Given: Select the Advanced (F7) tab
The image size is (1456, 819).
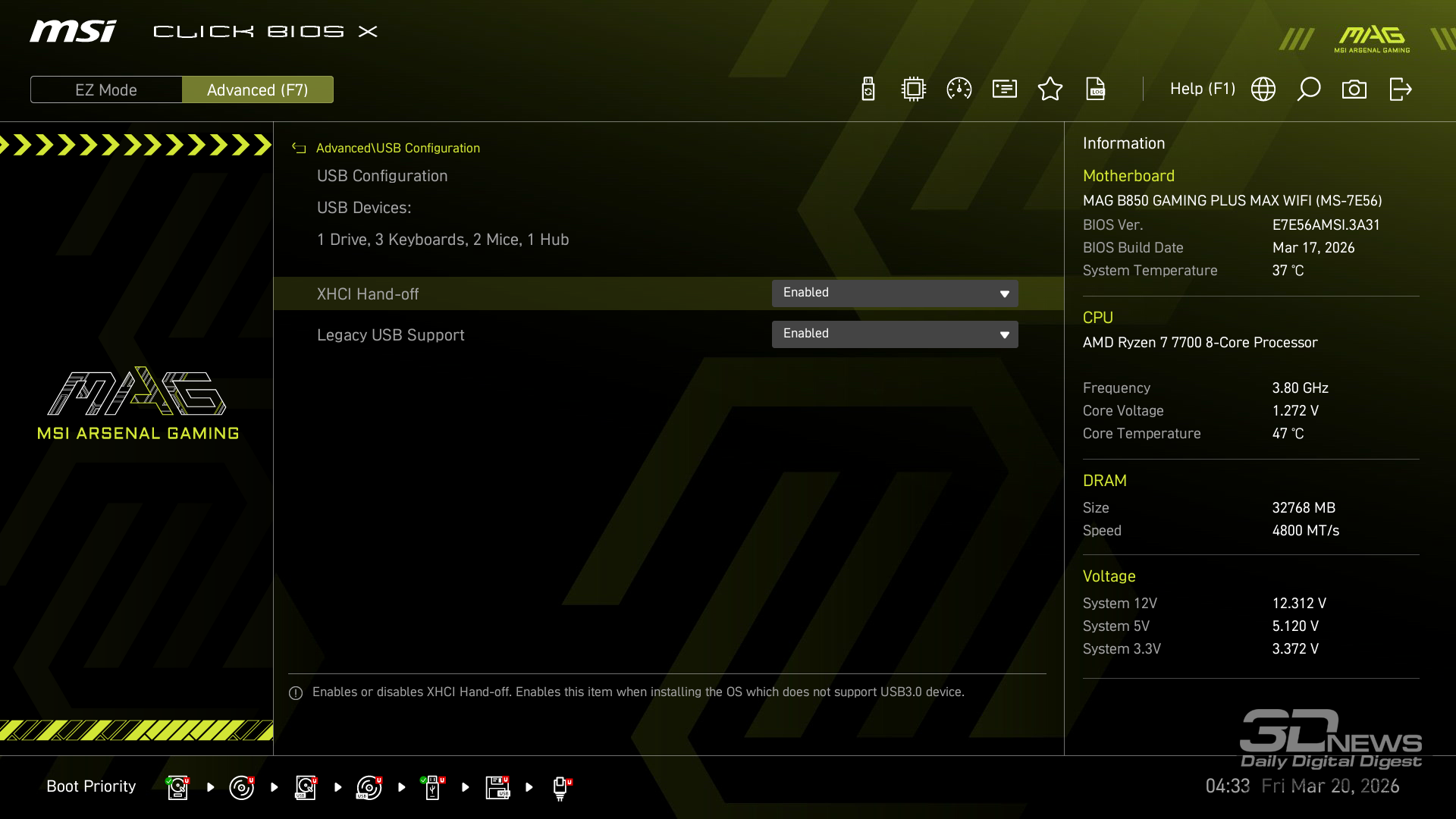Looking at the screenshot, I should 258,89.
